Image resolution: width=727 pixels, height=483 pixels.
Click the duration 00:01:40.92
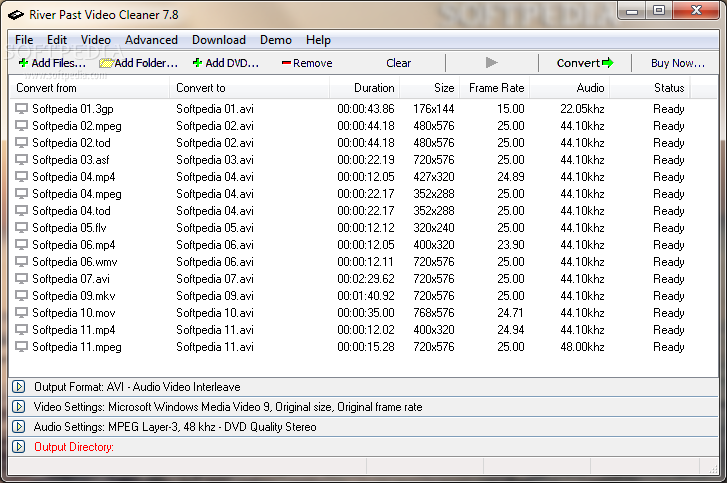pyautogui.click(x=366, y=296)
